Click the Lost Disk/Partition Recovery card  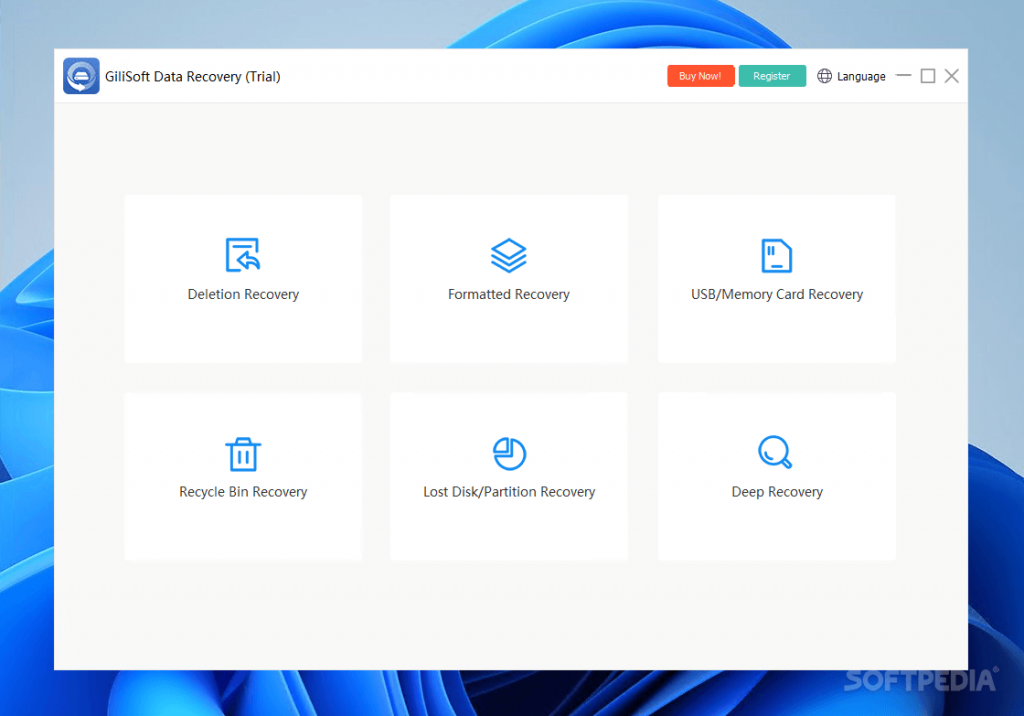pyautogui.click(x=509, y=476)
